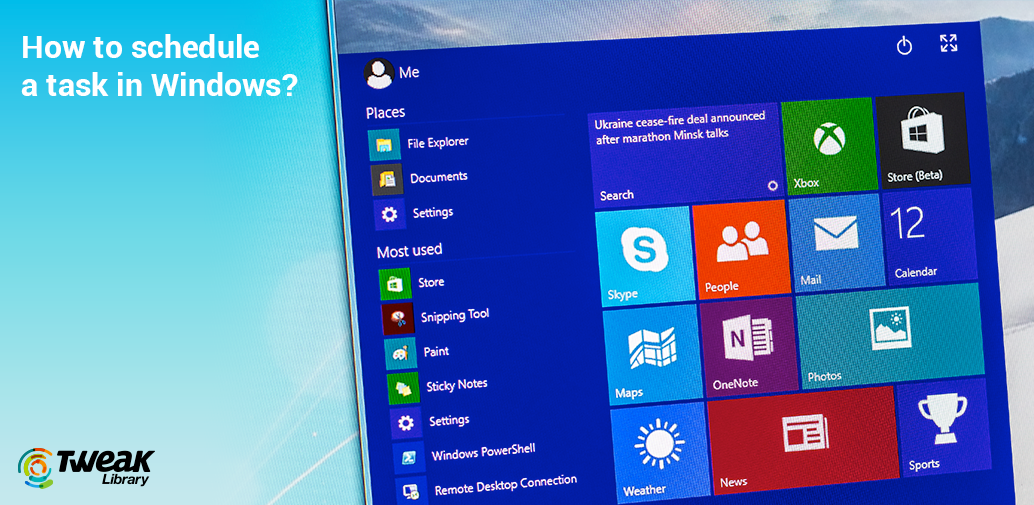Click the power icon in Start menu
This screenshot has width=1034, height=505.
(904, 45)
